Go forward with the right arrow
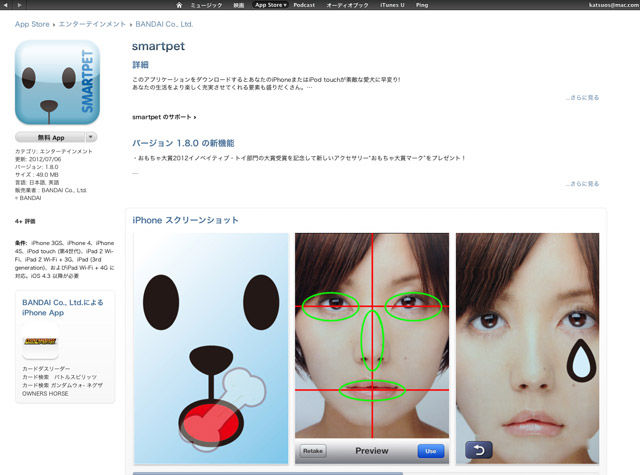 point(19,5)
